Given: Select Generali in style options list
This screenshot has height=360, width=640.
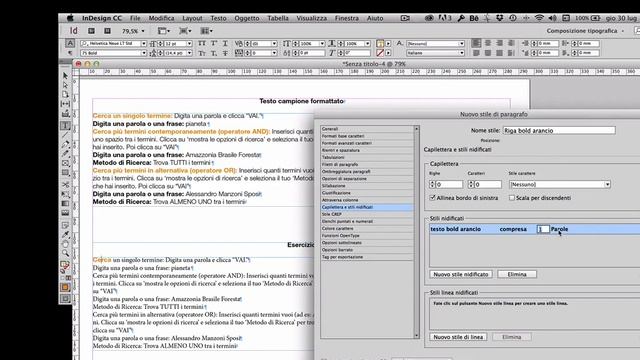Looking at the screenshot, I should point(367,129).
